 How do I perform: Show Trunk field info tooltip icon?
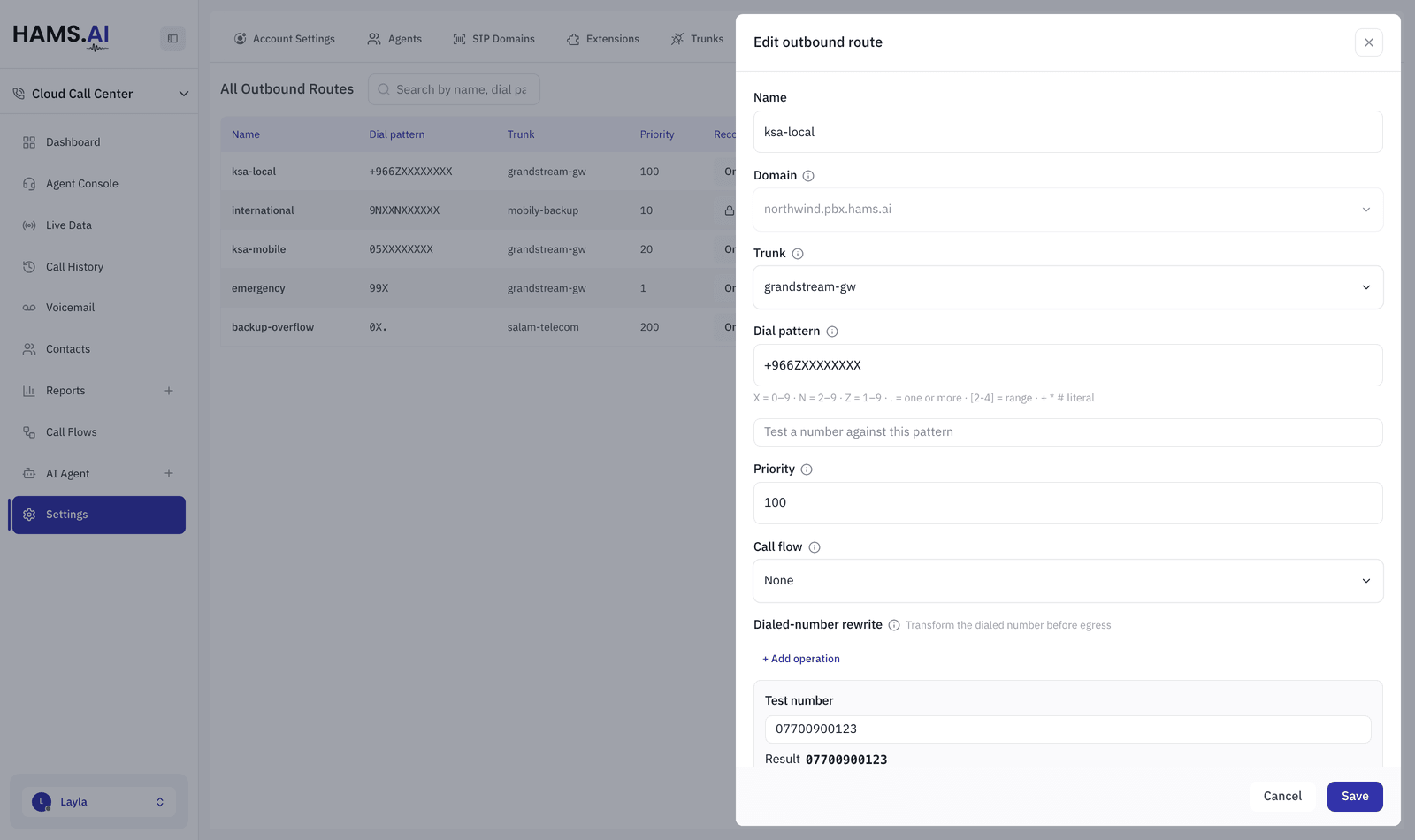tap(798, 254)
